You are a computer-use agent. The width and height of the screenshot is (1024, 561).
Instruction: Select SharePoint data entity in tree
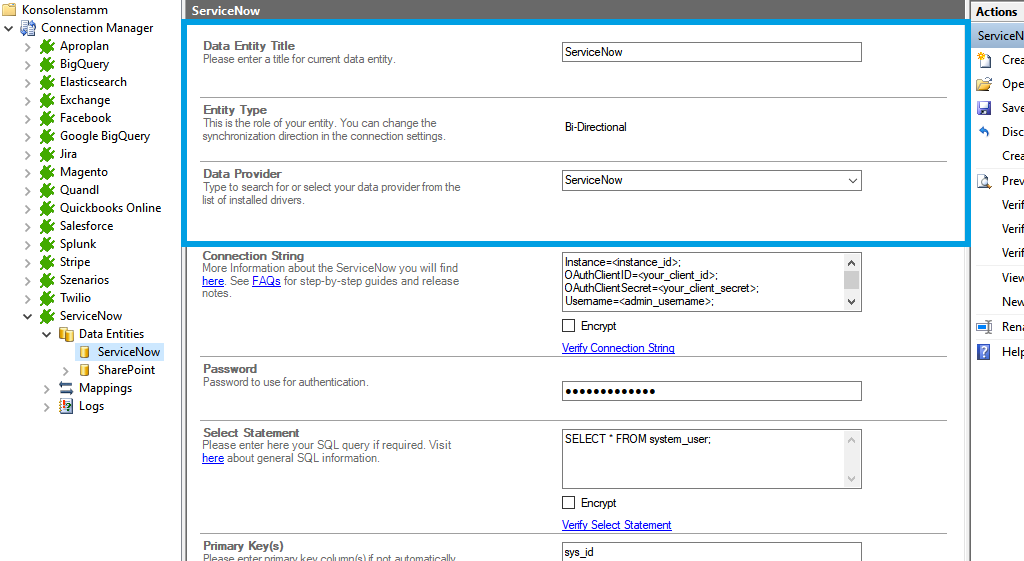click(x=126, y=370)
